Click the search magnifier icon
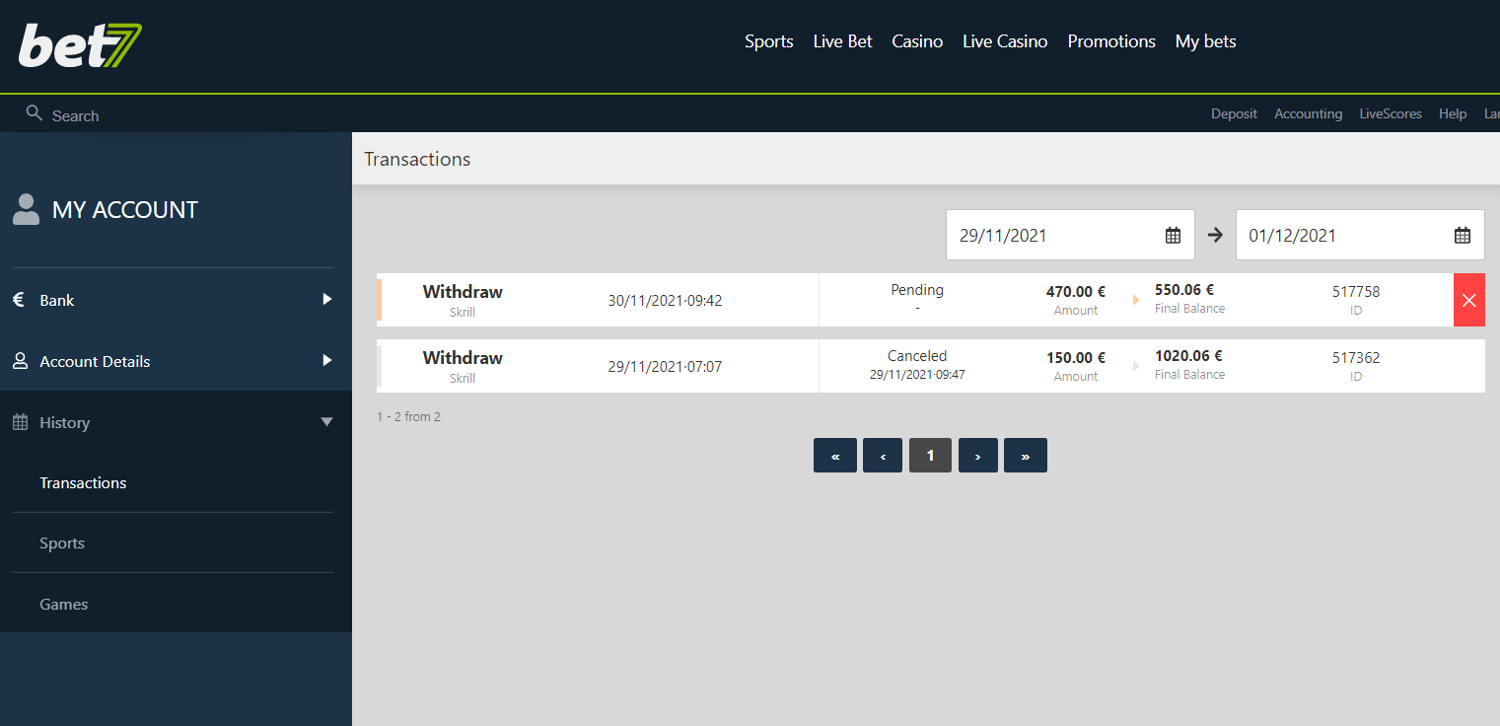1500x726 pixels. point(34,113)
